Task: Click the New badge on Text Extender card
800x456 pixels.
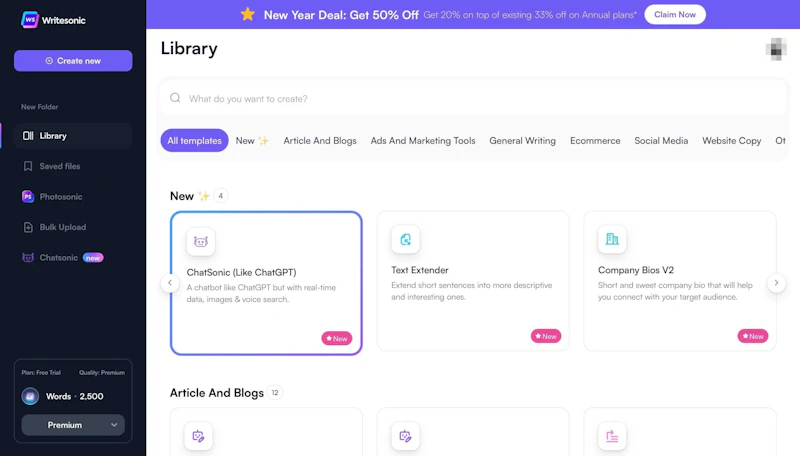Action: pyautogui.click(x=546, y=336)
